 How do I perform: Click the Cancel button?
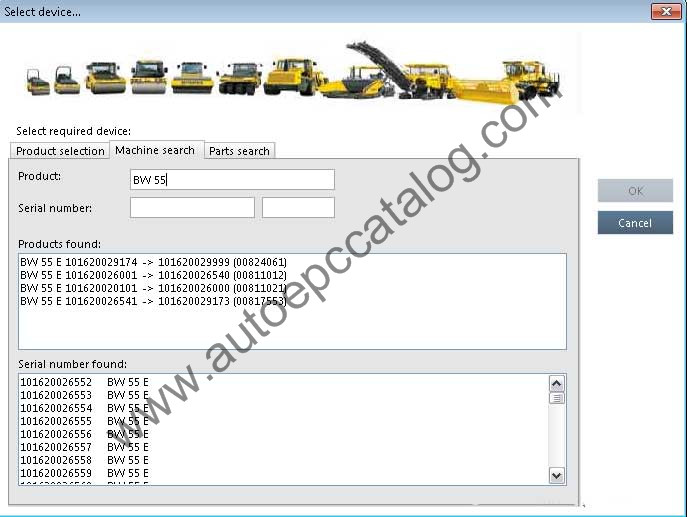[635, 223]
